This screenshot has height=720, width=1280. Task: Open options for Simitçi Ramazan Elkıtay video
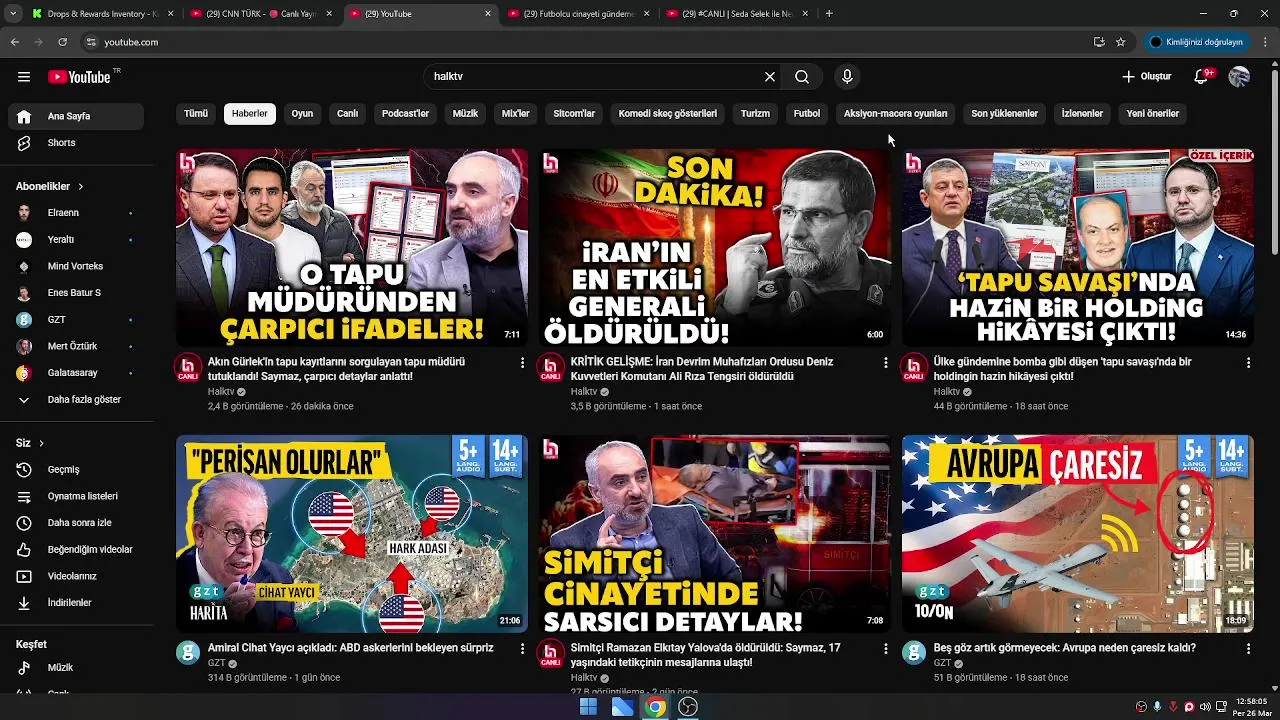[x=885, y=649]
